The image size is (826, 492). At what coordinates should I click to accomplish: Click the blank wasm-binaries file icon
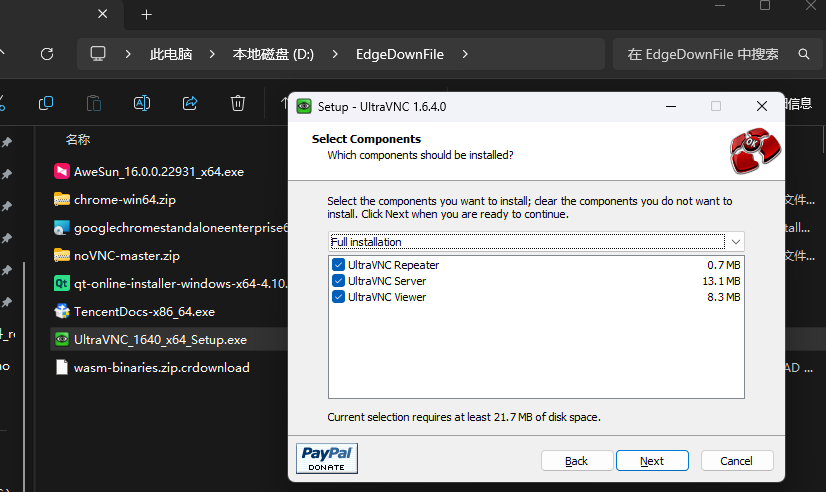62,367
